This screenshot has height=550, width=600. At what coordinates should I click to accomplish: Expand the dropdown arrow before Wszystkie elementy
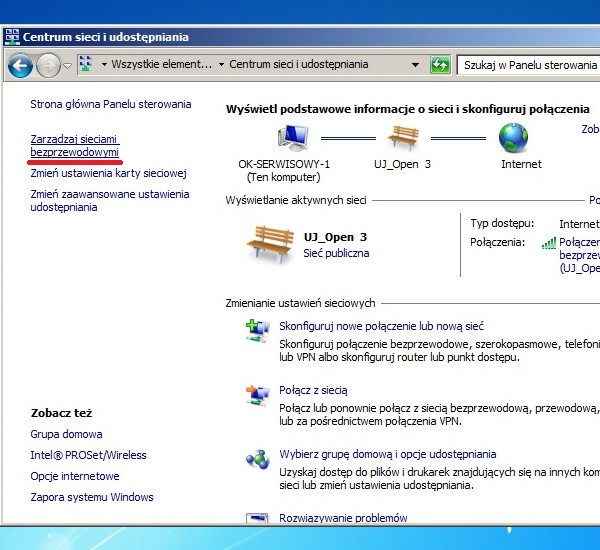pos(103,65)
